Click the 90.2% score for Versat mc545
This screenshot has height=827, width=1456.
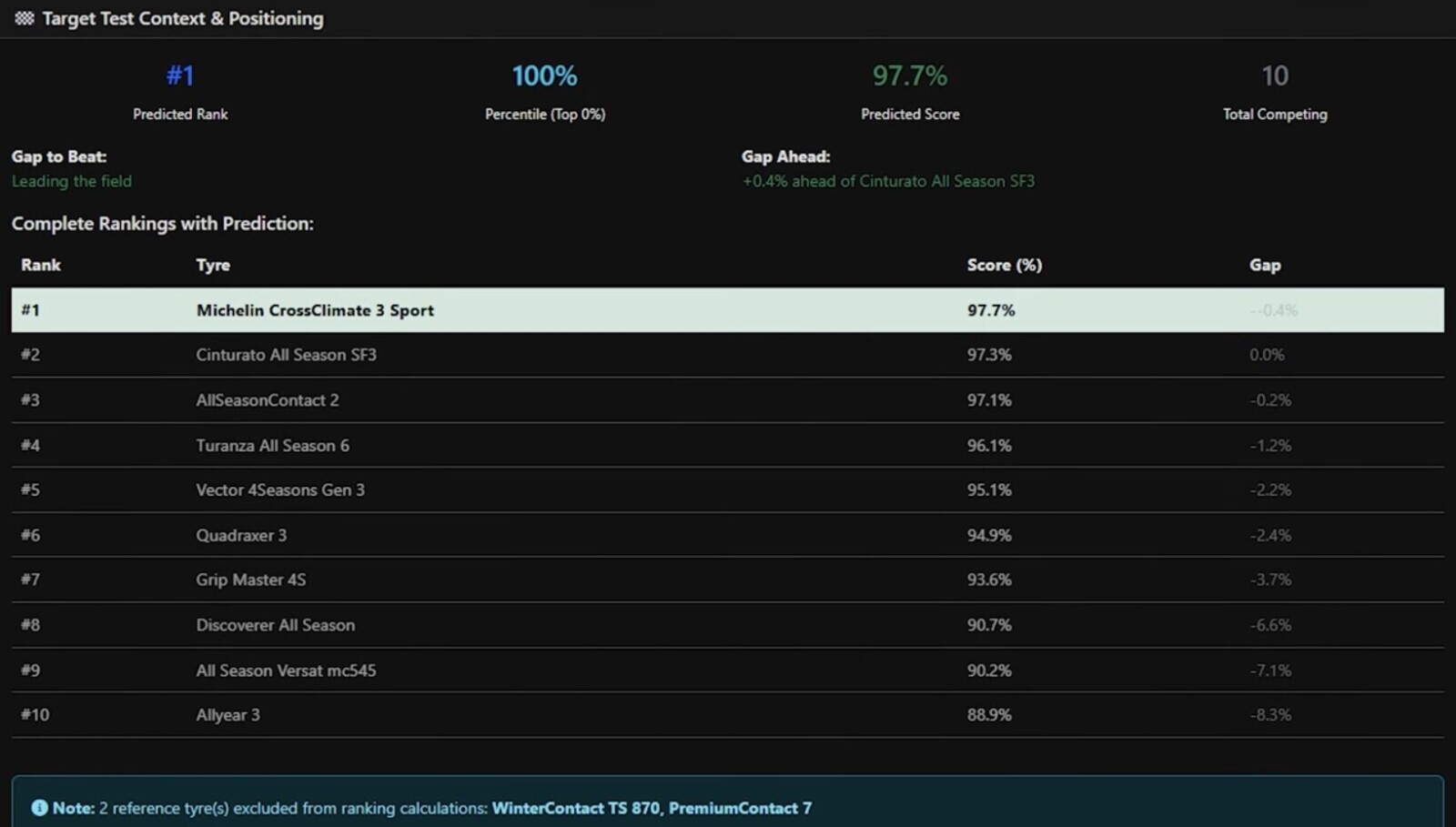[x=989, y=671]
